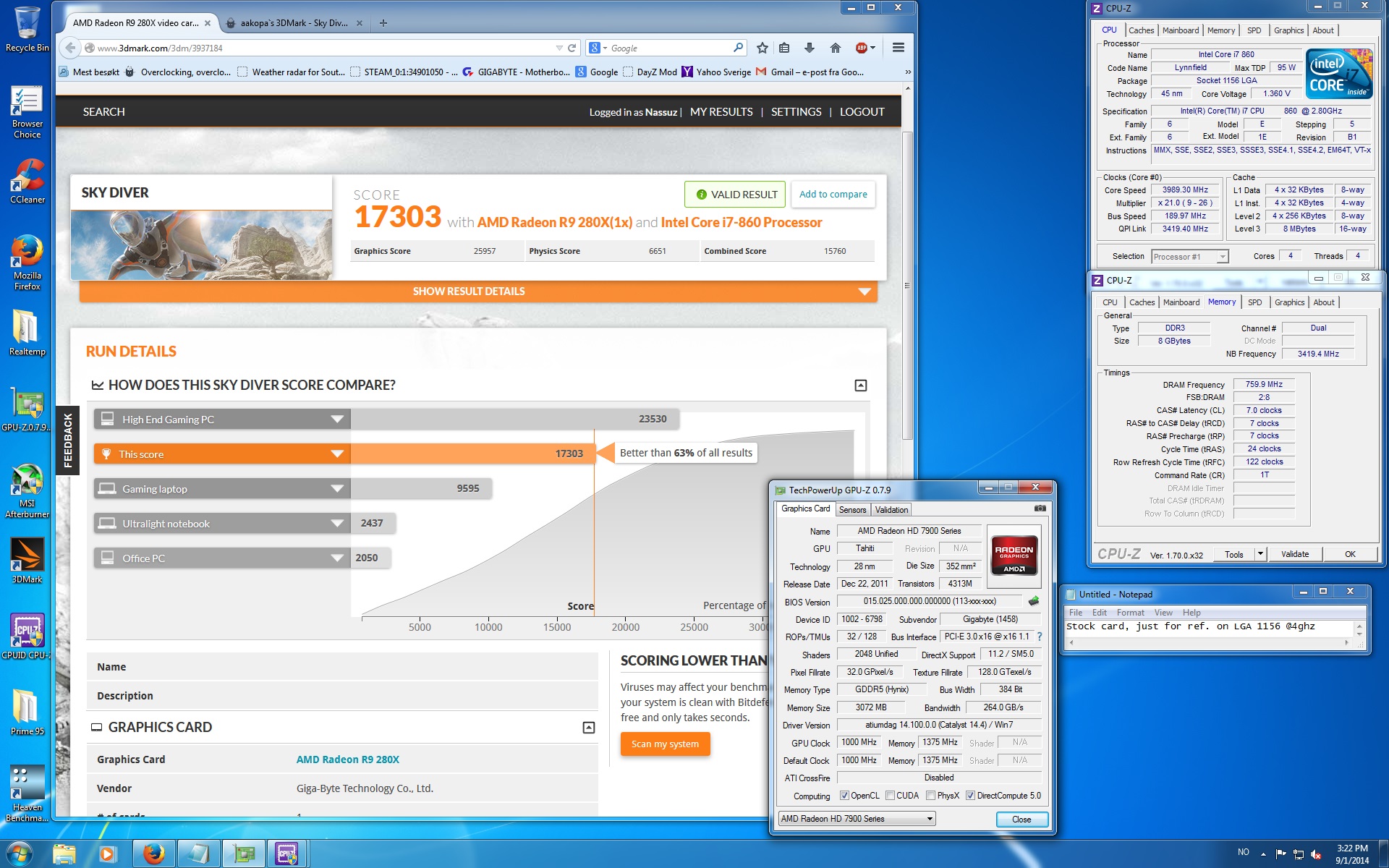1389x868 pixels.
Task: Click the Close button in GPU-Z
Action: pos(1021,820)
